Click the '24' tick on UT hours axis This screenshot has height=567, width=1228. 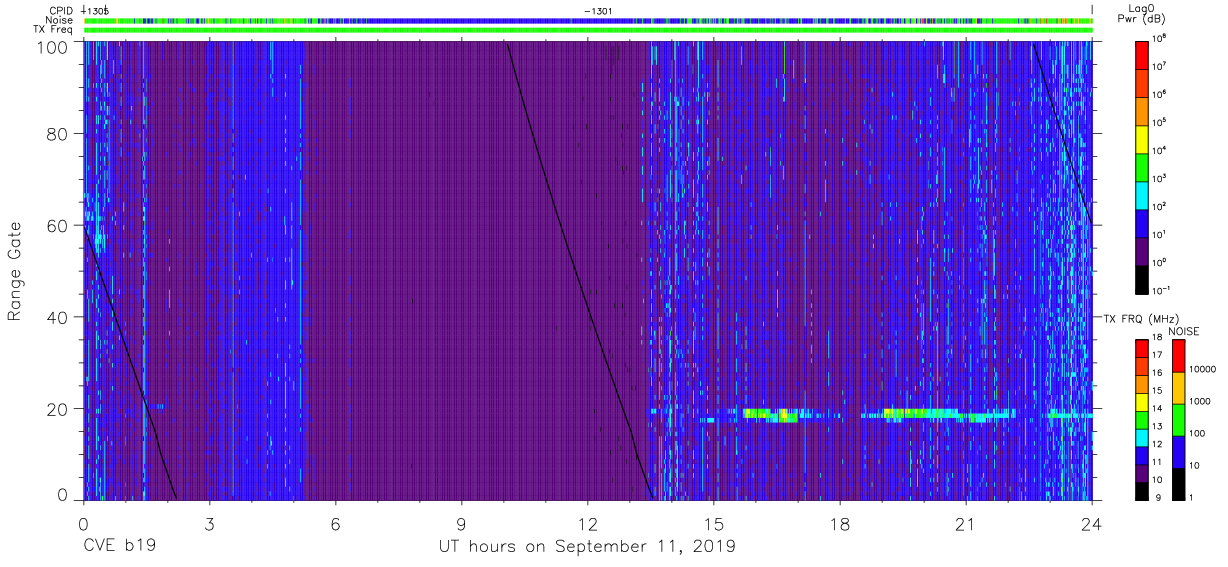click(1092, 523)
